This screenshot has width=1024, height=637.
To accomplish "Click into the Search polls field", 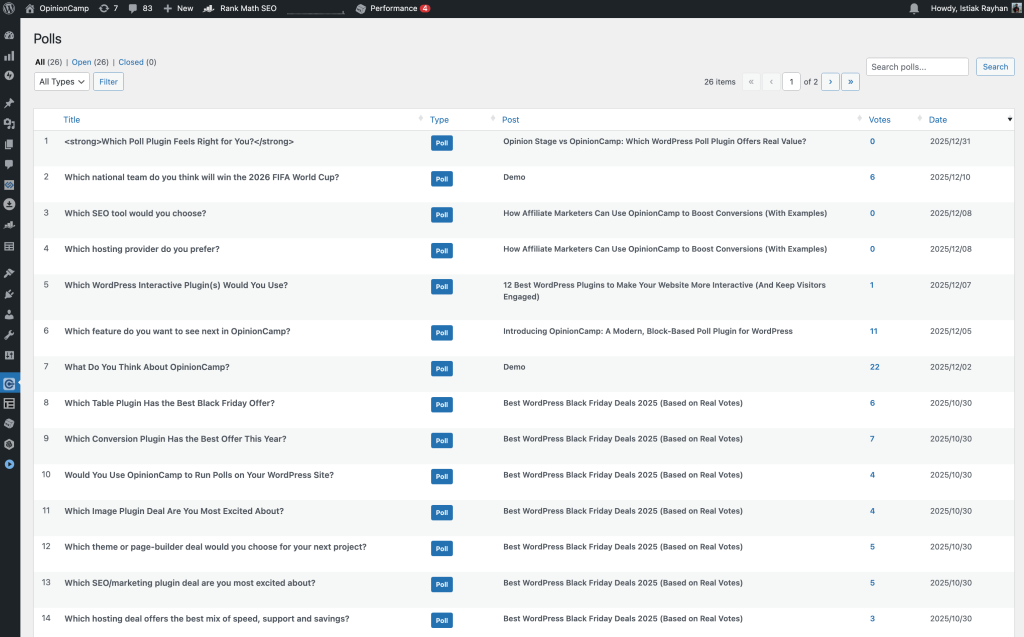I will click(x=917, y=67).
